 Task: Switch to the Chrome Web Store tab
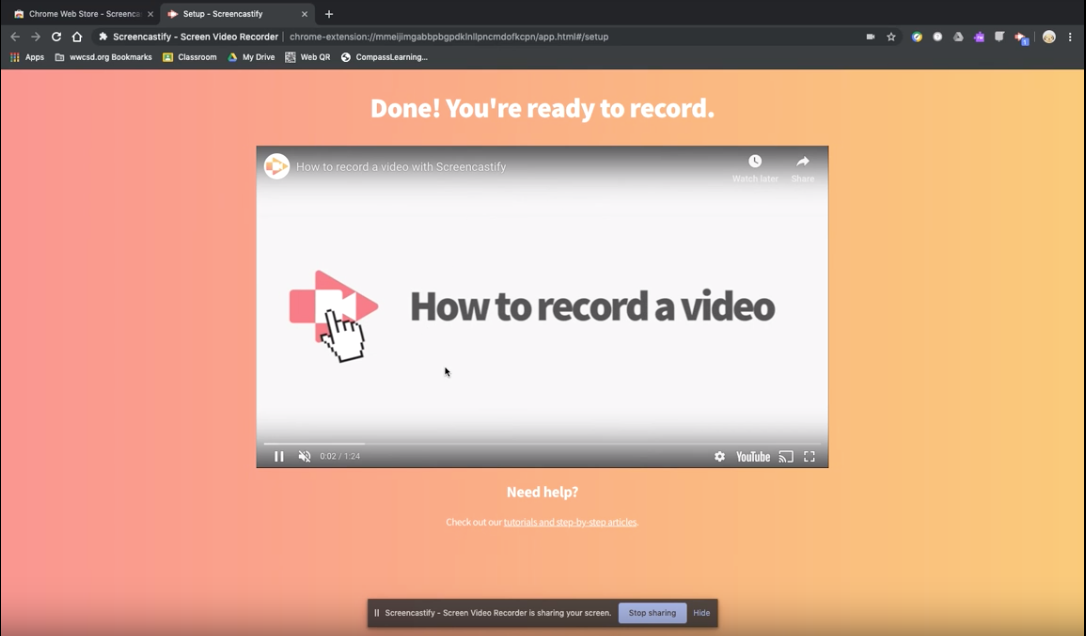click(x=78, y=14)
